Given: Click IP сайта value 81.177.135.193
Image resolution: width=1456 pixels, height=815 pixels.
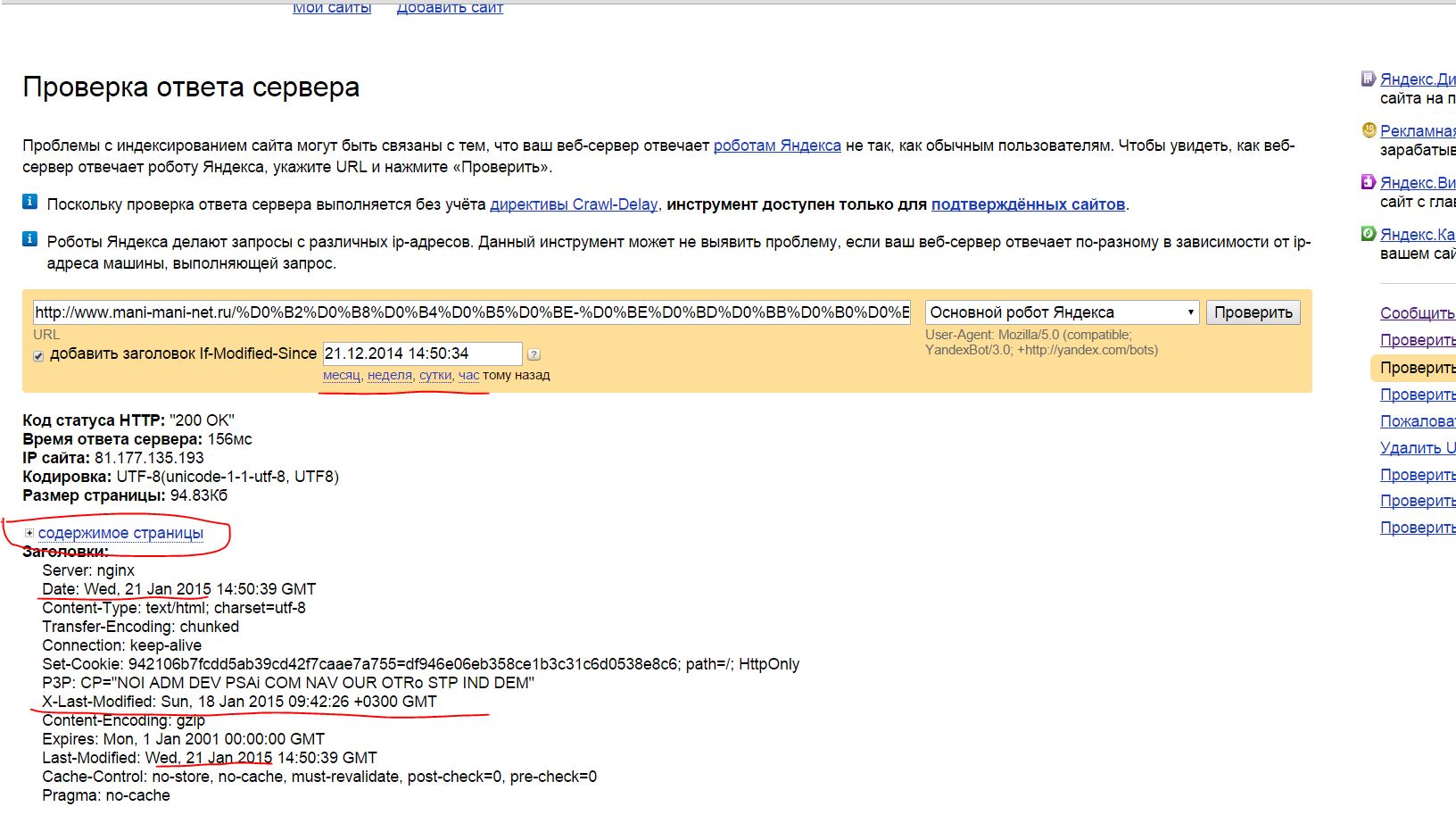Looking at the screenshot, I should tap(149, 458).
